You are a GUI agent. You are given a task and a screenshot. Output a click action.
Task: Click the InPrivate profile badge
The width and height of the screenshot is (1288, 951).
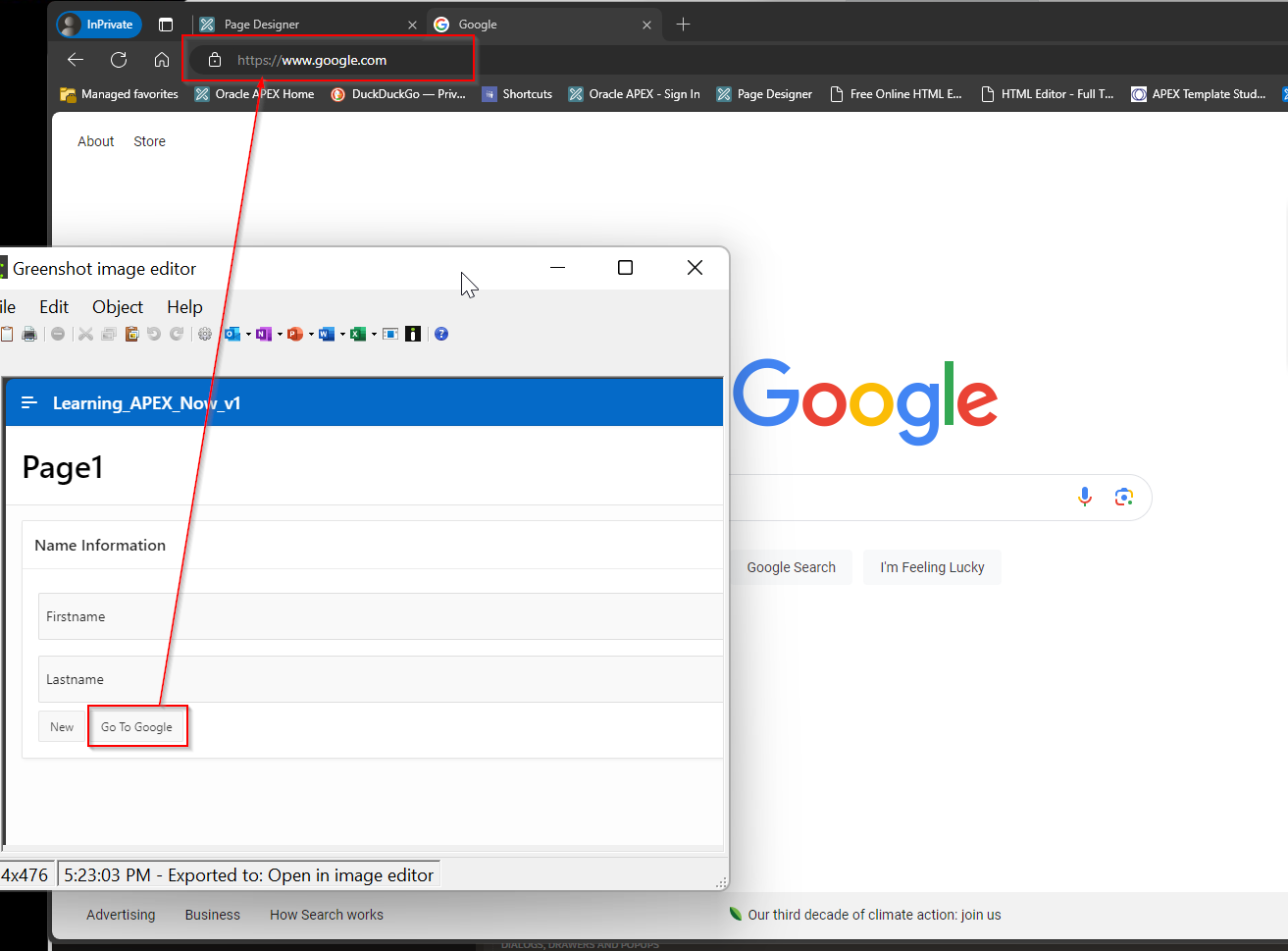[x=99, y=25]
